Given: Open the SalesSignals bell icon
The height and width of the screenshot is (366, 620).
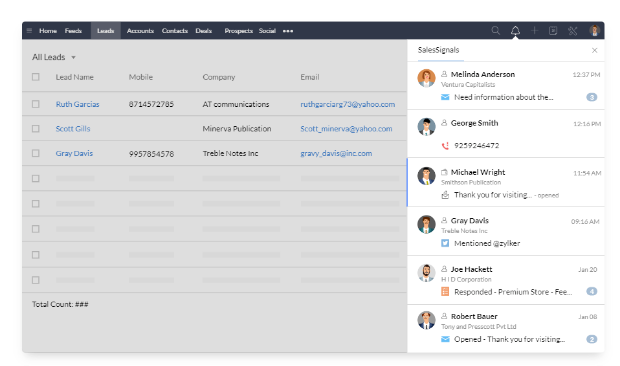Looking at the screenshot, I should point(515,30).
